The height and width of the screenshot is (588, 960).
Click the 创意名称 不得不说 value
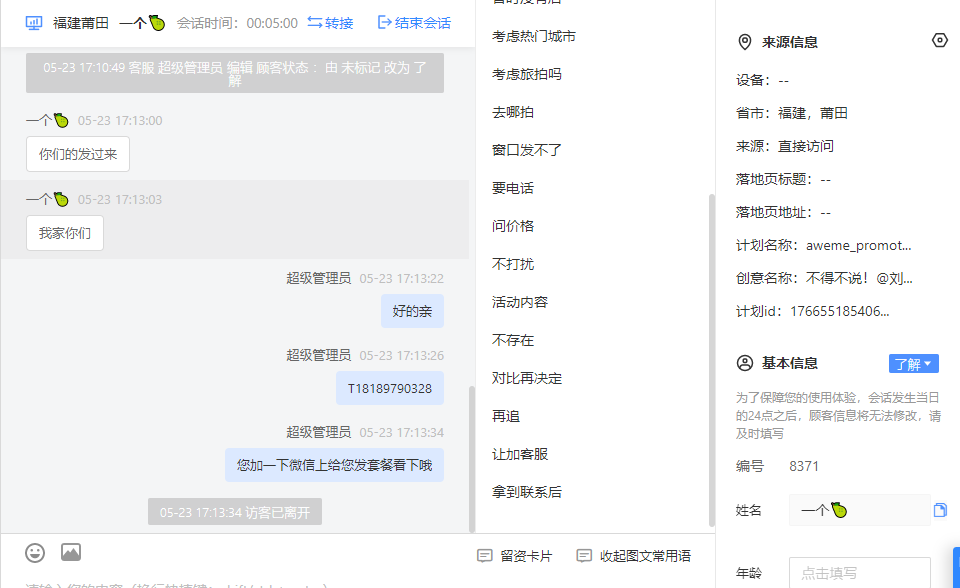click(859, 279)
